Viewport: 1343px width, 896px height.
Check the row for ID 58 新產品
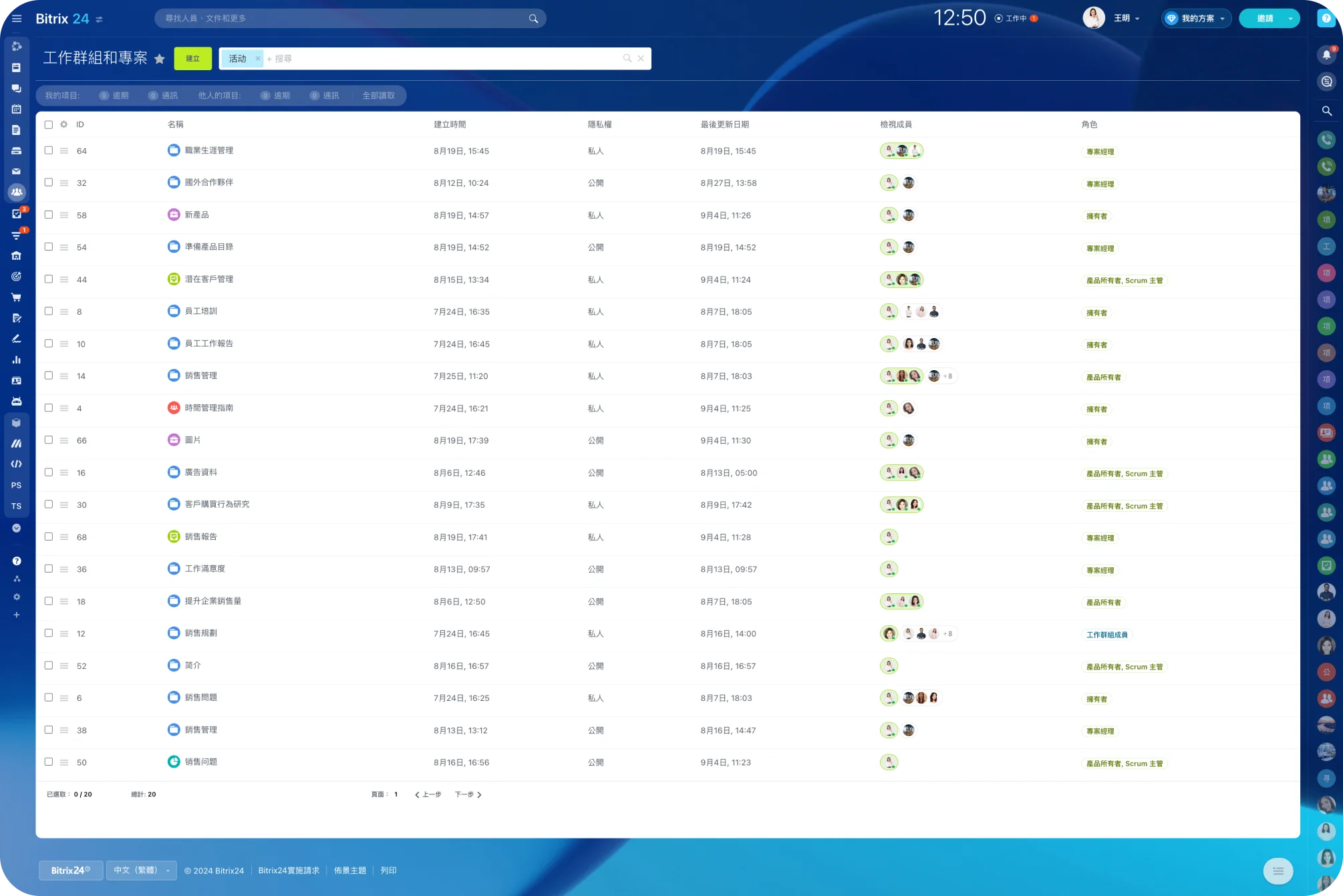[x=49, y=214]
